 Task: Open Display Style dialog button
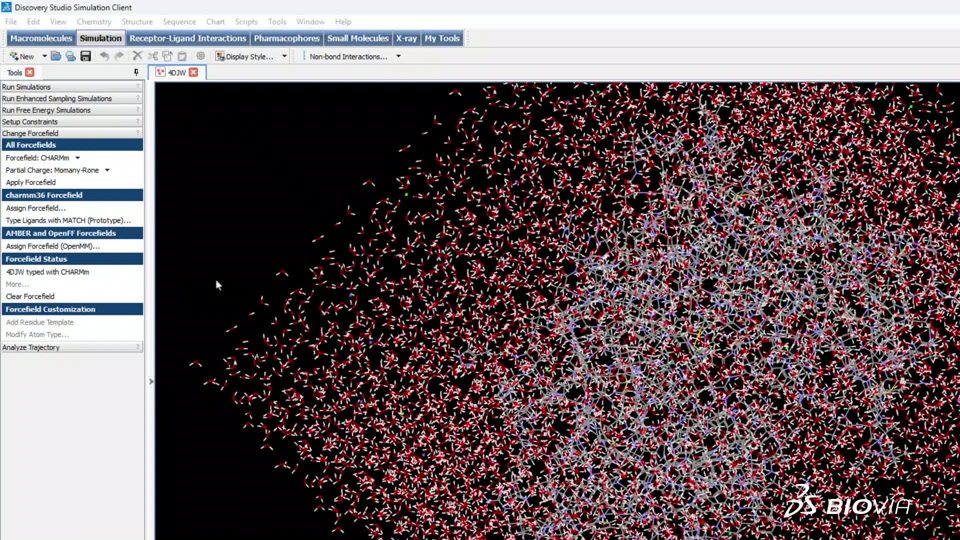click(x=244, y=56)
